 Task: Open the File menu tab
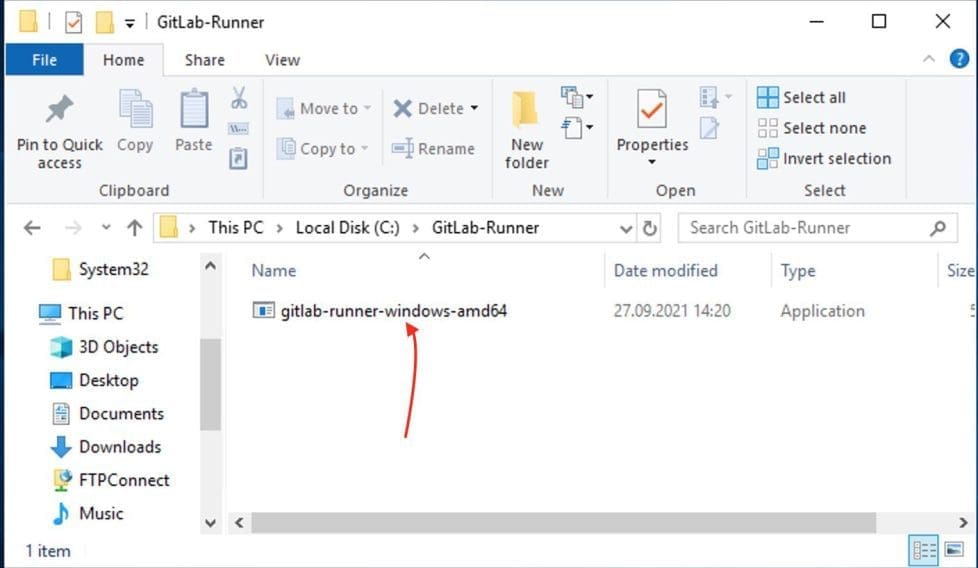point(45,60)
